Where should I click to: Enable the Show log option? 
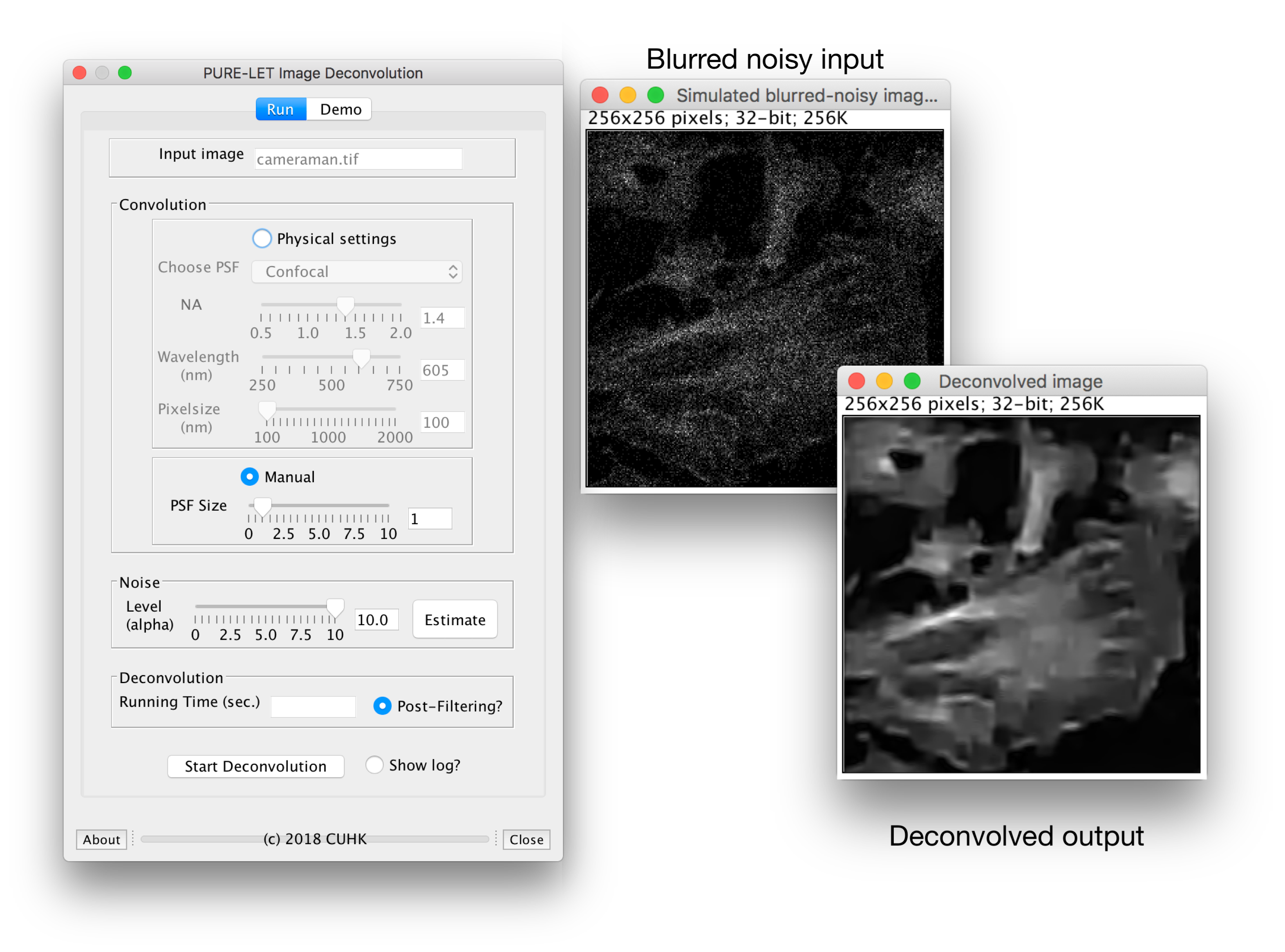(x=374, y=765)
